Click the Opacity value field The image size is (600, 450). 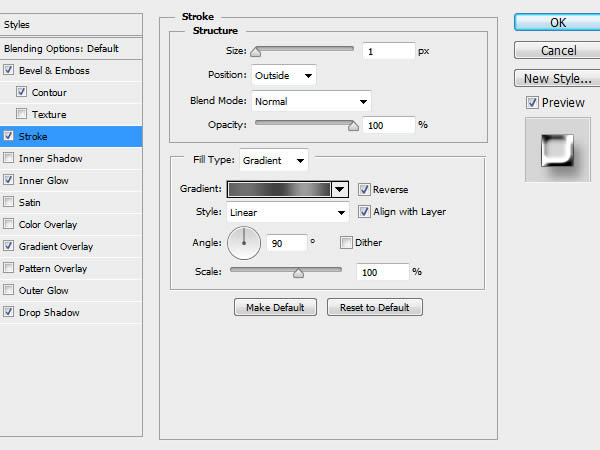[x=388, y=125]
